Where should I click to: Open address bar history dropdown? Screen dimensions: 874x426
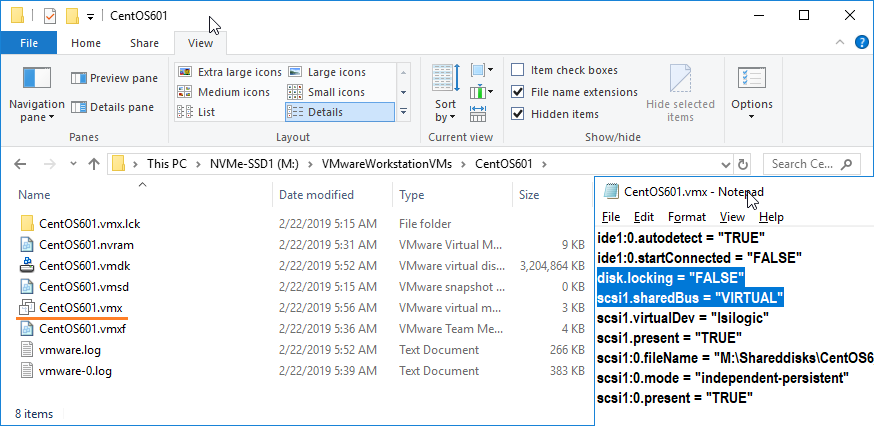[x=726, y=164]
